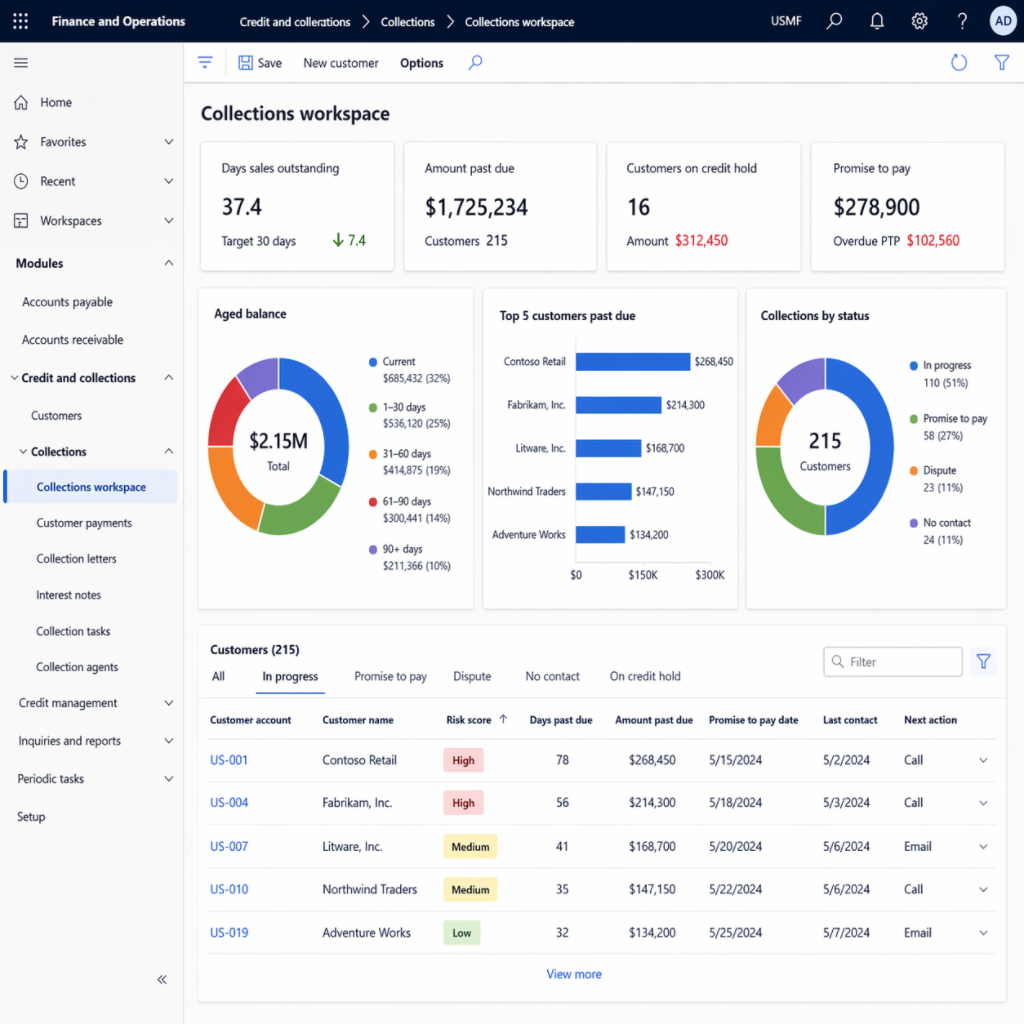
Task: Click the Favorites star icon
Action: click(21, 142)
